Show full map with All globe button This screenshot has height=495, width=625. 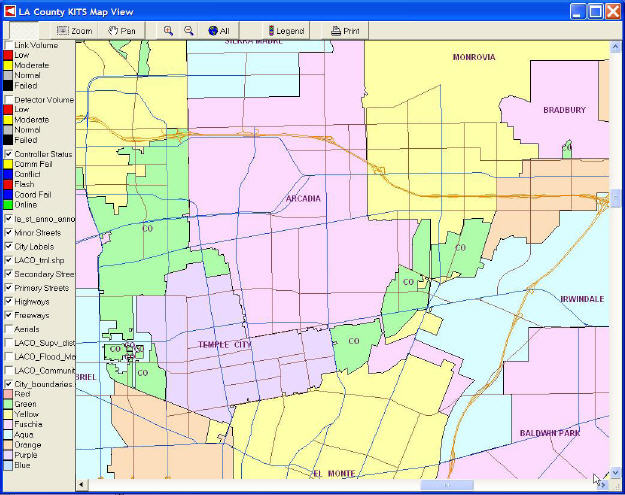(219, 31)
